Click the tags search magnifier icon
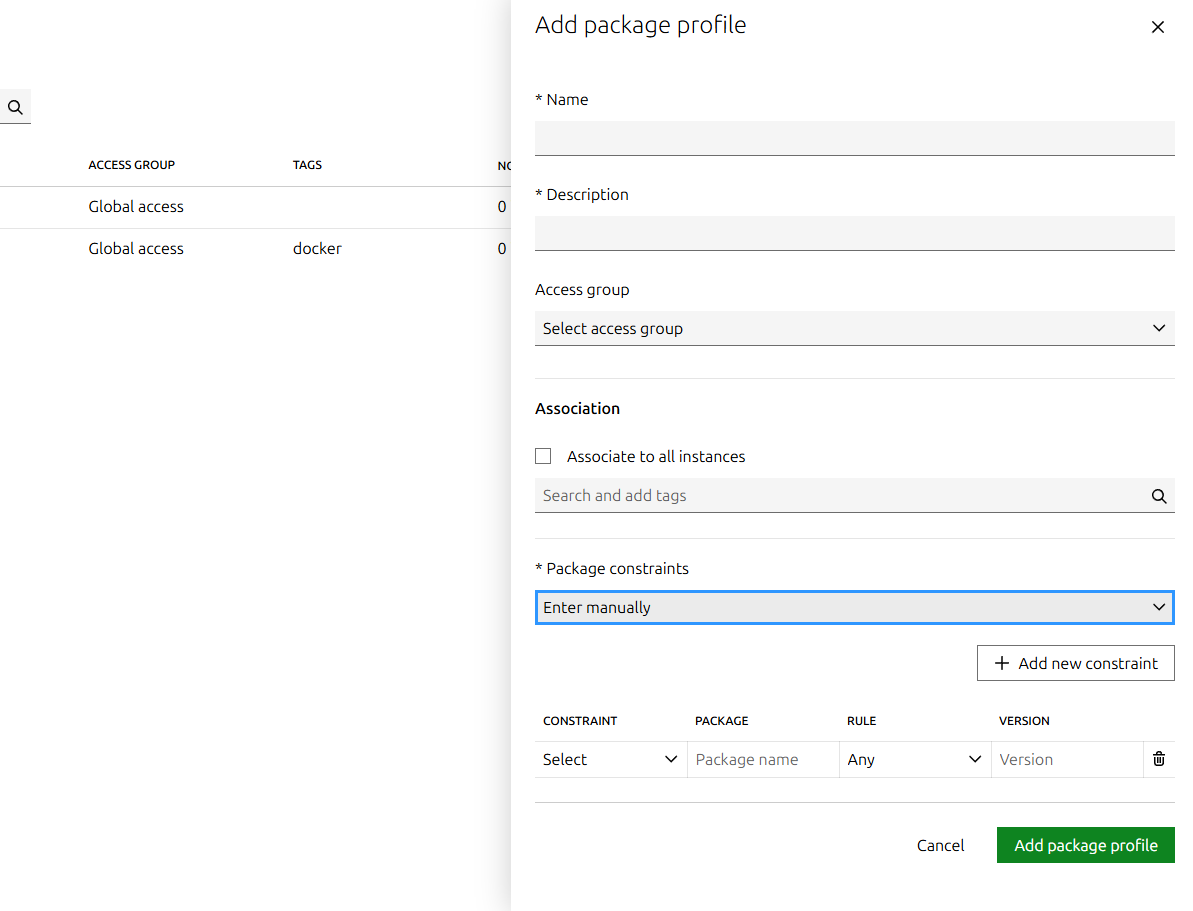Viewport: 1193px width, 911px height. (x=1158, y=496)
